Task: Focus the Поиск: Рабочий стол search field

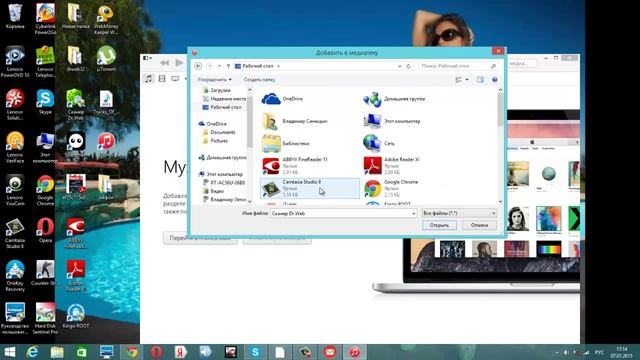Action: (458, 66)
